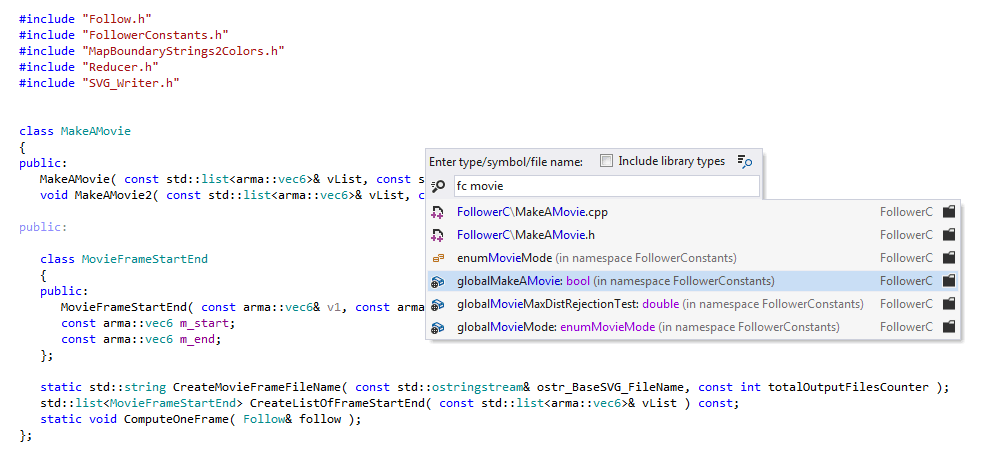Screen dimensions: 984x460
Task: Click the project icon on the enumMovieMode row
Action: click(949, 258)
